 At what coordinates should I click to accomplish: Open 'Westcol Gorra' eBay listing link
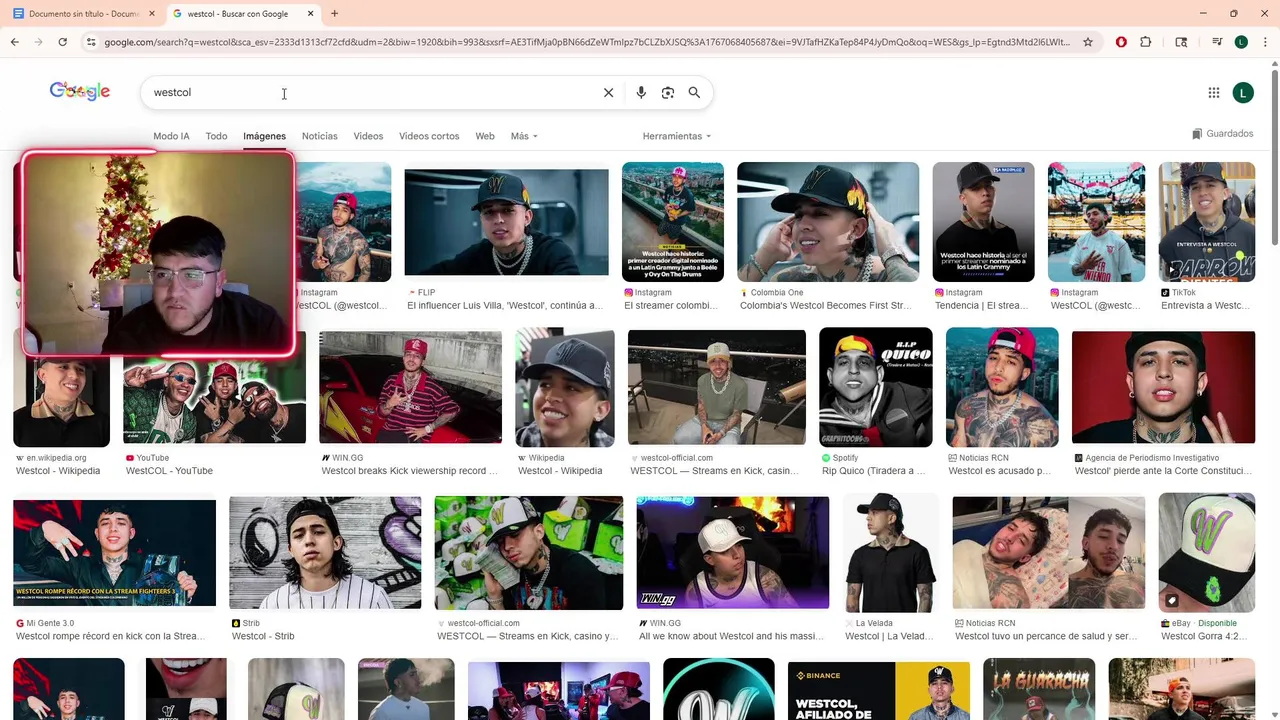[1204, 636]
